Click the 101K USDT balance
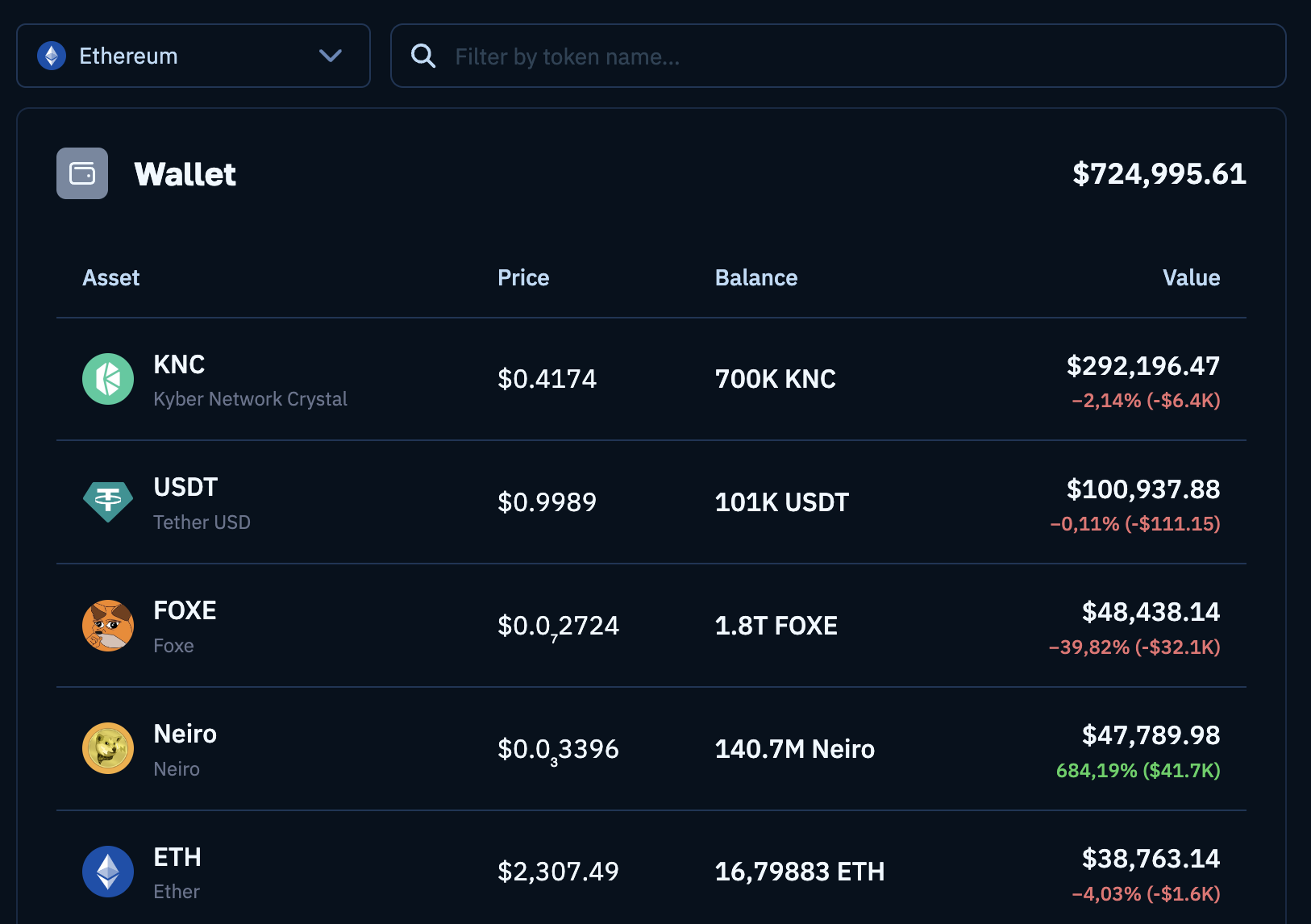Viewport: 1311px width, 924px height. pos(782,502)
